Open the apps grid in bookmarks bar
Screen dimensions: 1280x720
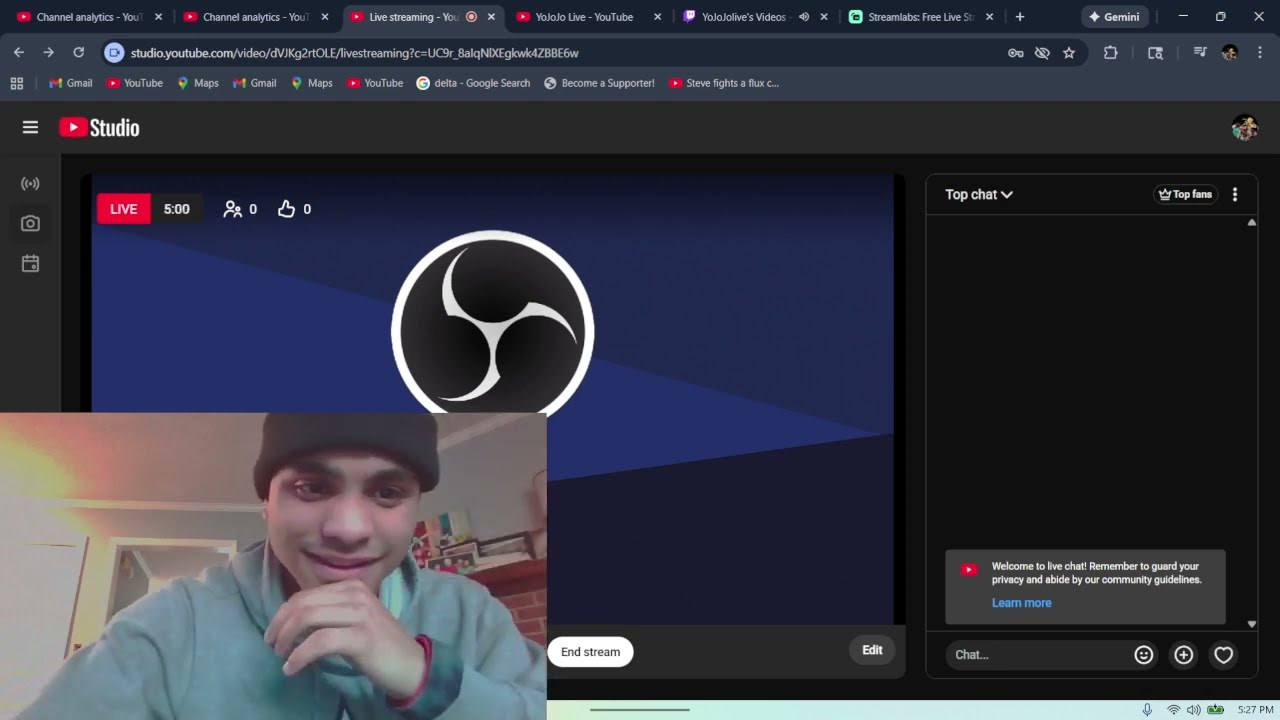(x=17, y=83)
